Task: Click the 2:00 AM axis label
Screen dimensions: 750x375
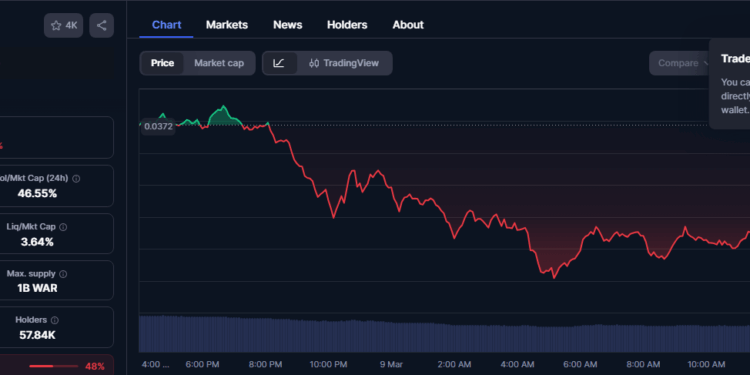Action: [454, 364]
